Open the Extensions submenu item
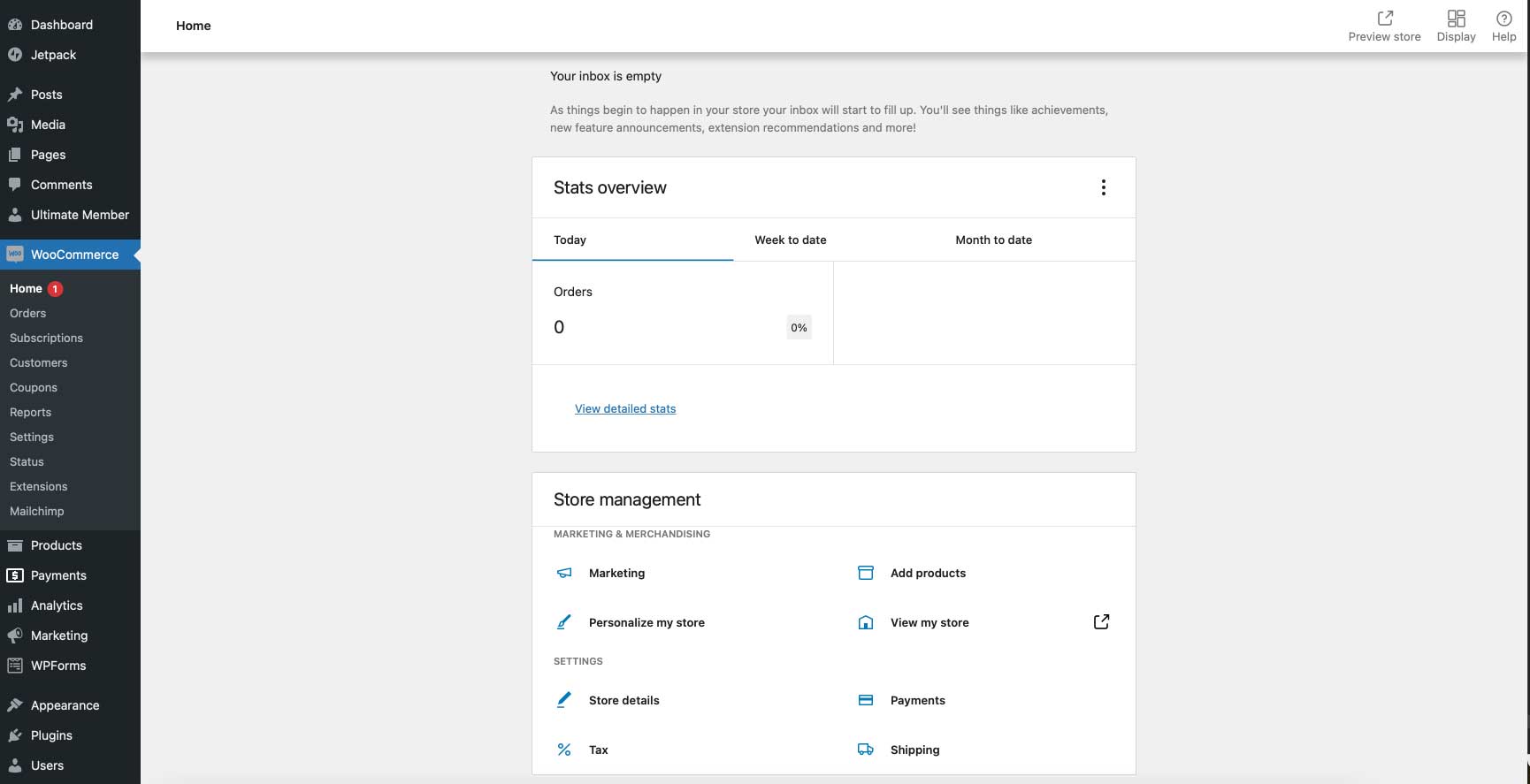Viewport: 1530px width, 784px height. pyautogui.click(x=39, y=486)
